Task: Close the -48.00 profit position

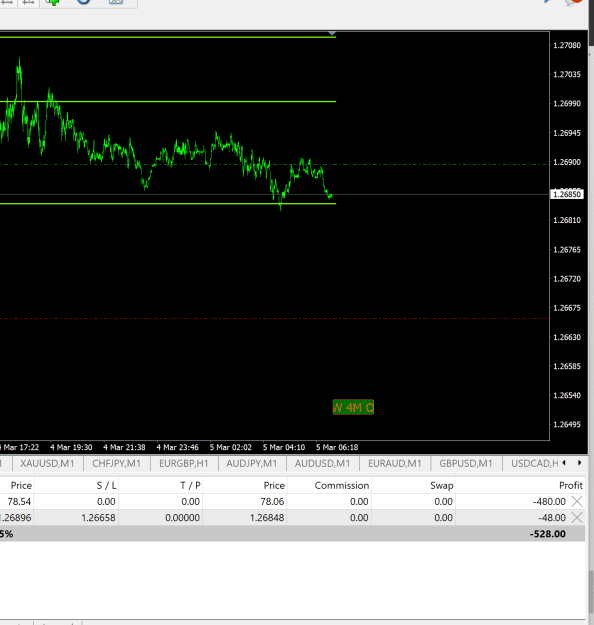Action: point(577,517)
